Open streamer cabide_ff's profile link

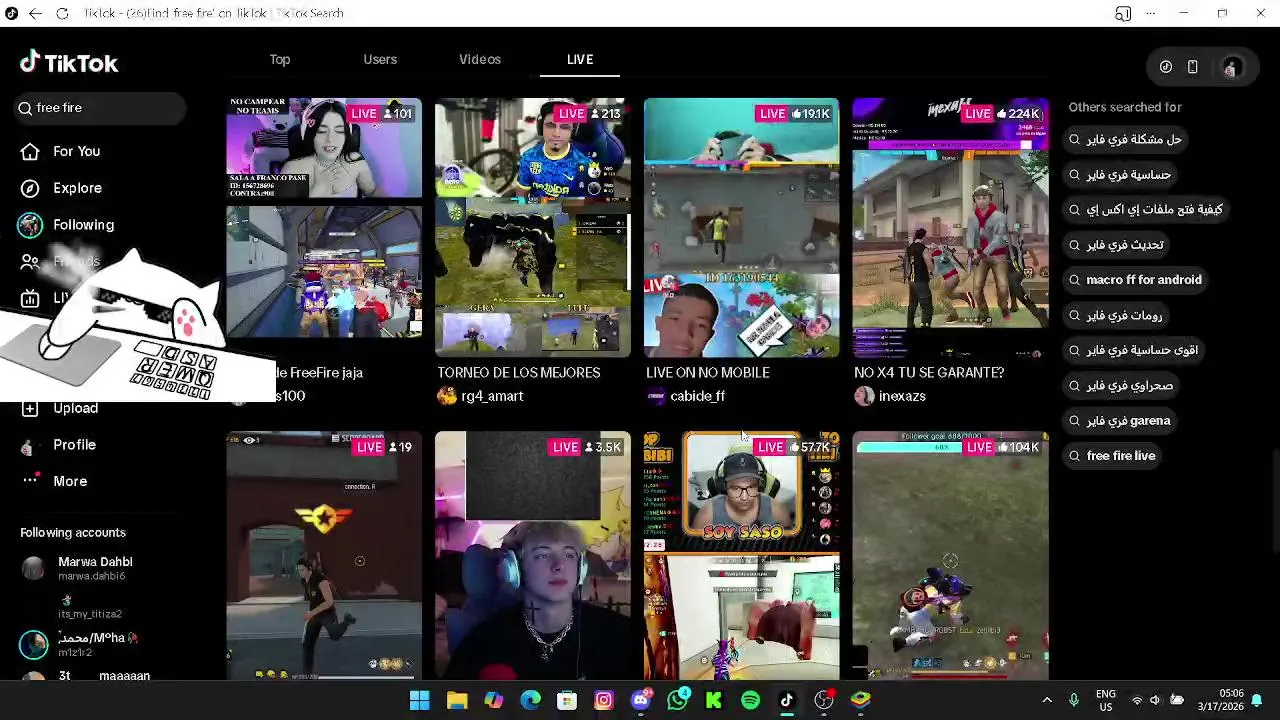697,396
